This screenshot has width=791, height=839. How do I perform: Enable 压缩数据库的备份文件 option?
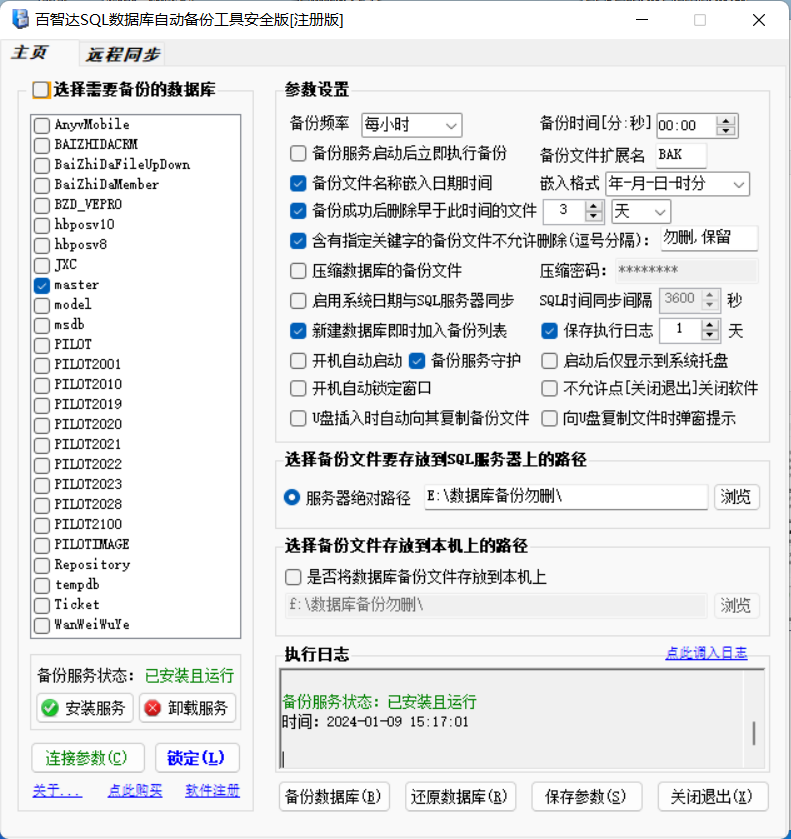pyautogui.click(x=298, y=271)
